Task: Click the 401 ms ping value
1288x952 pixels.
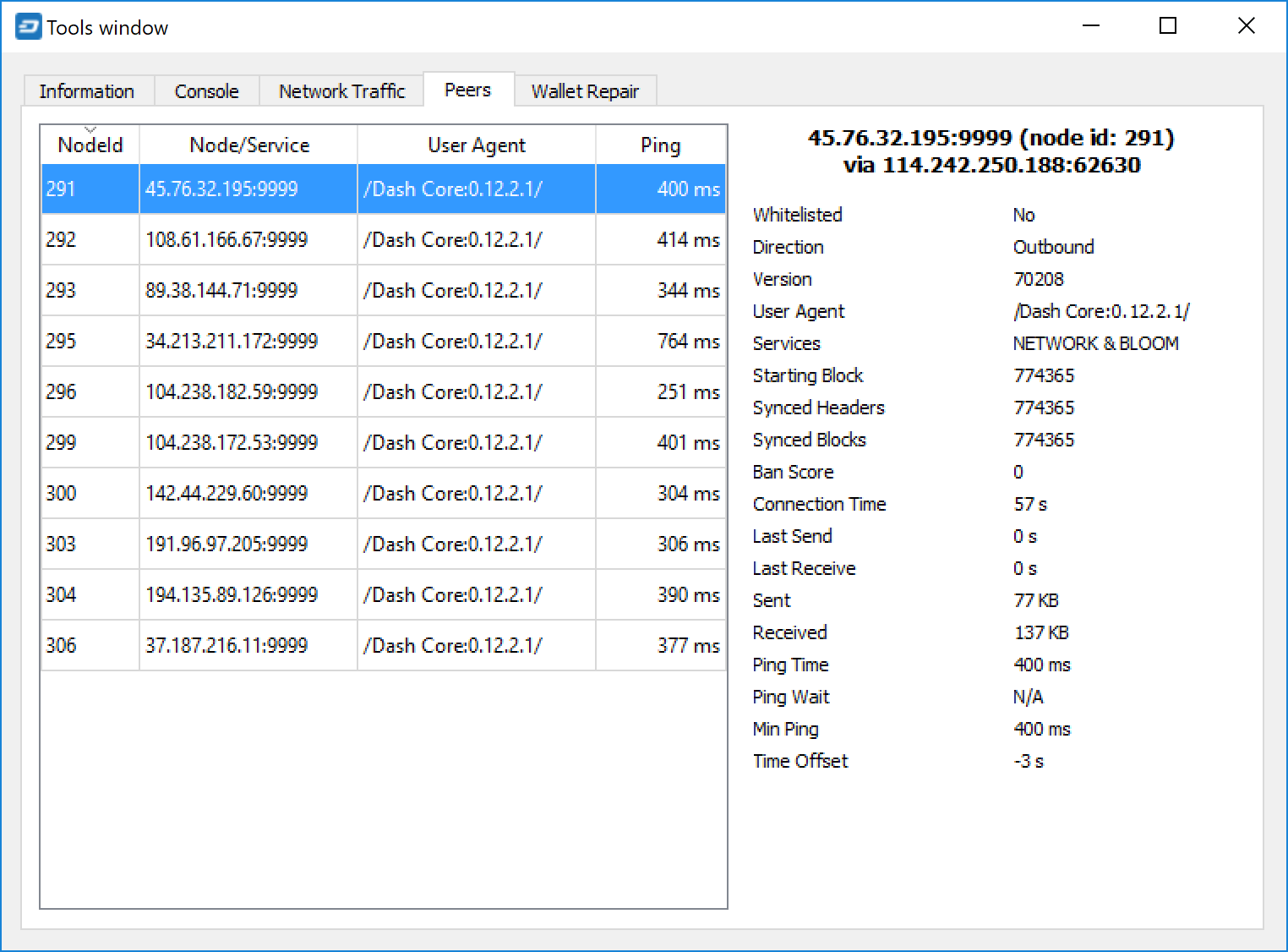Action: pyautogui.click(x=689, y=442)
